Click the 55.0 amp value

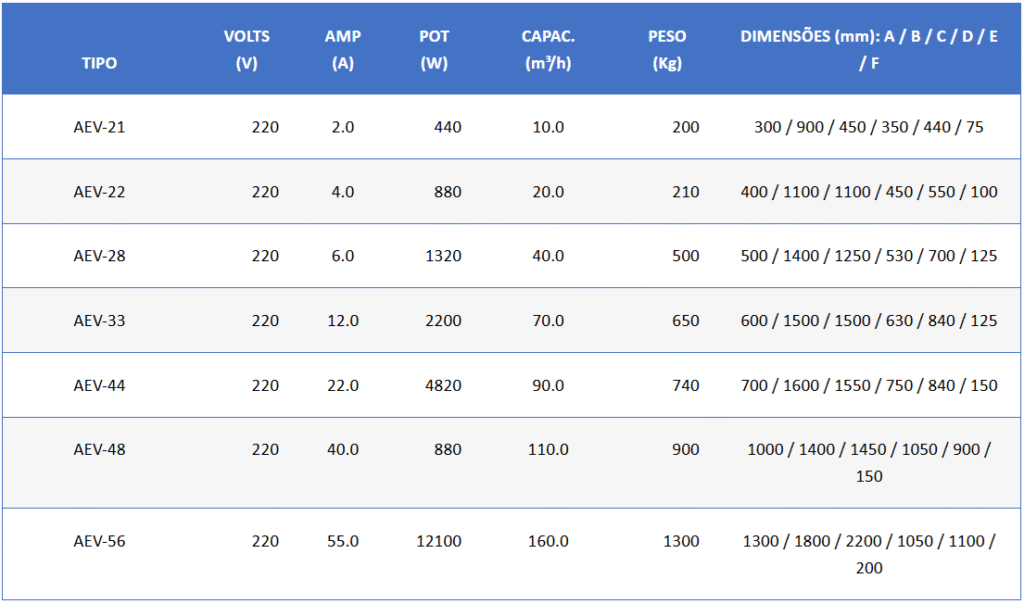[342, 541]
